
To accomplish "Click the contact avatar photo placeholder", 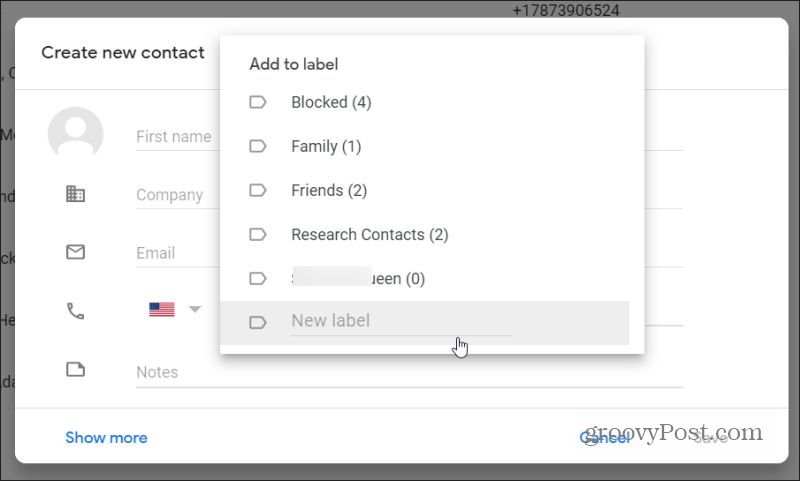I will (x=75, y=135).
